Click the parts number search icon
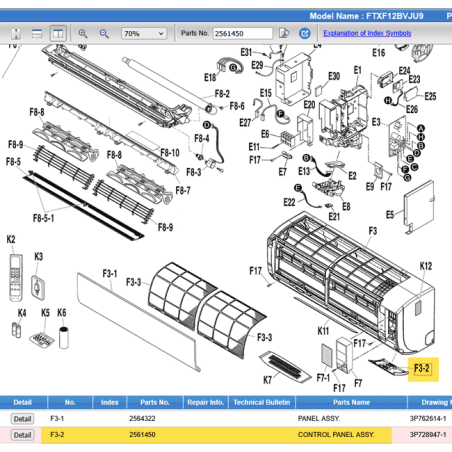This screenshot has width=452, height=452. [x=284, y=33]
